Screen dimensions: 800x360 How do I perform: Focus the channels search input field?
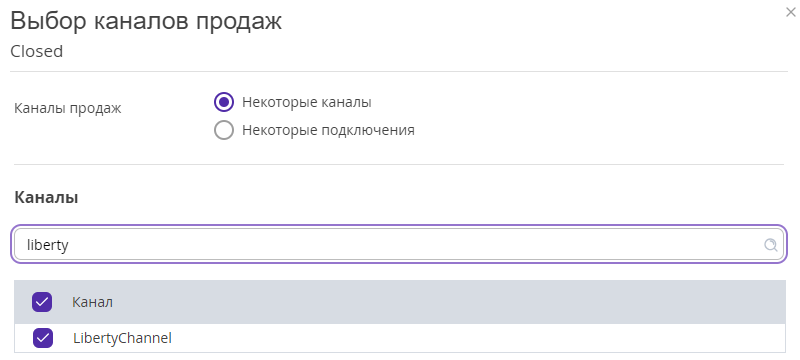pos(397,245)
